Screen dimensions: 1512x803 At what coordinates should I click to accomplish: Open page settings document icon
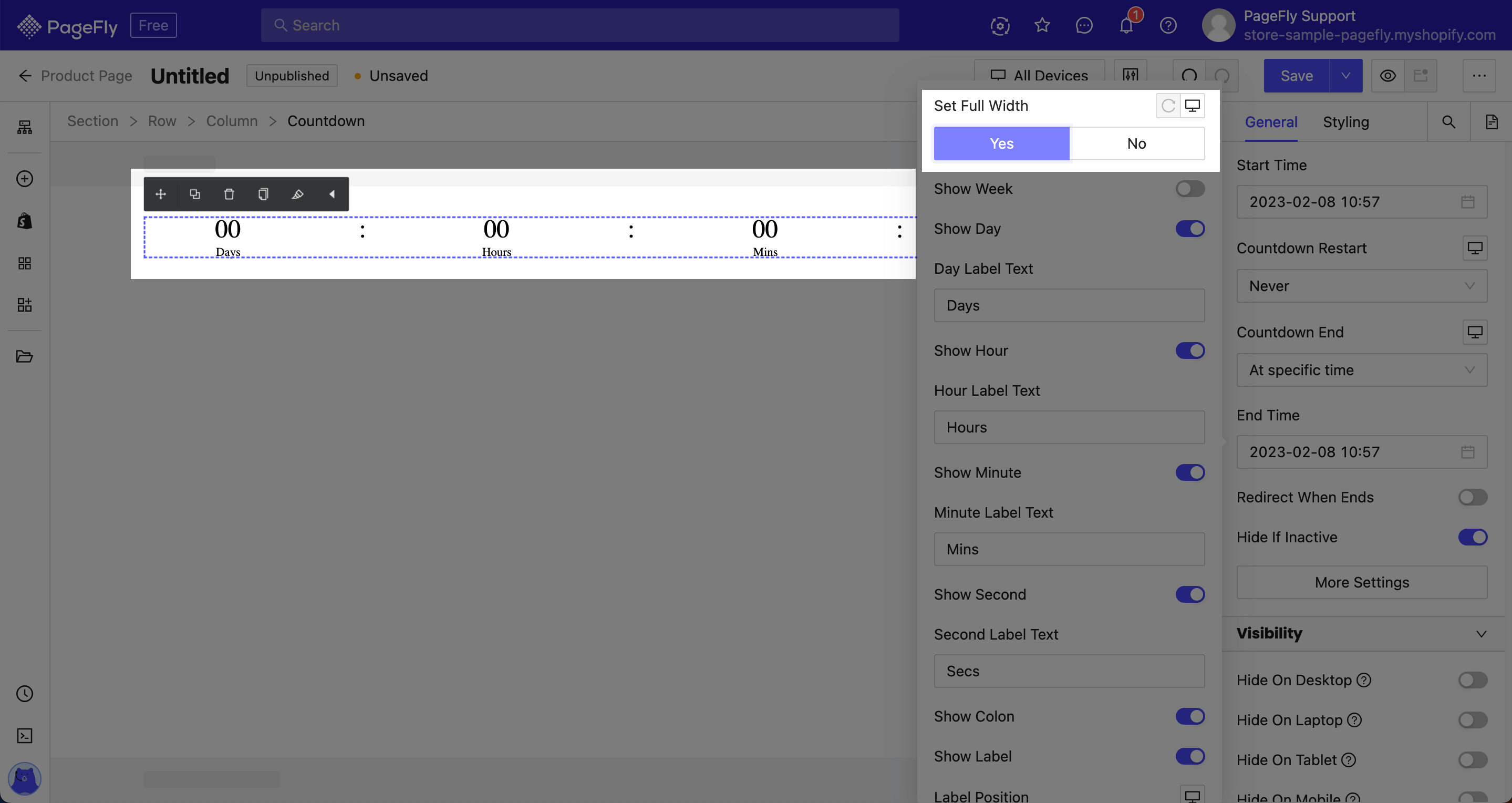click(1492, 122)
